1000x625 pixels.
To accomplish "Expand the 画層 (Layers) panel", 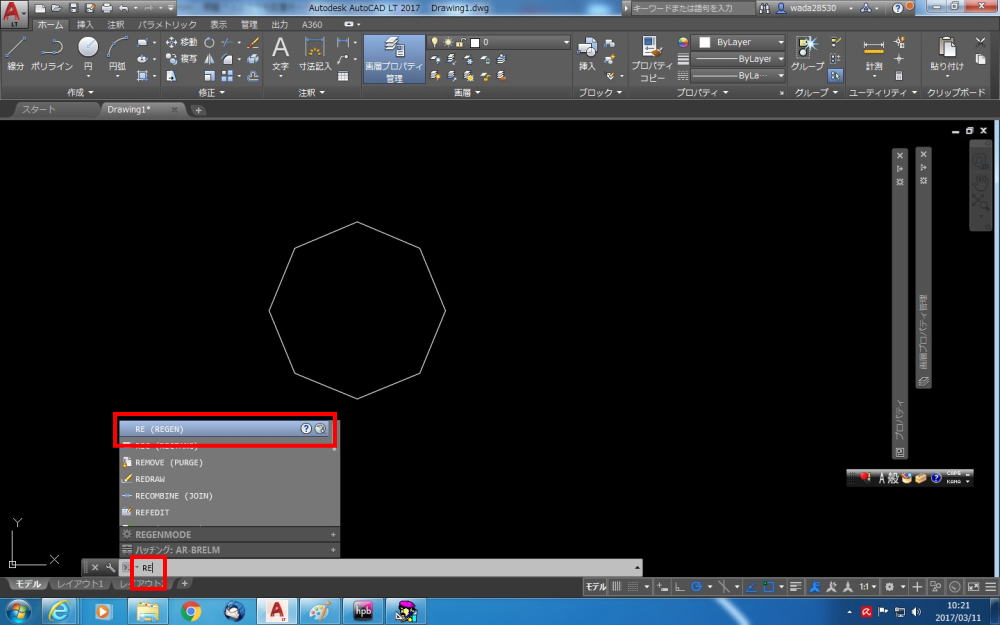I will pos(467,92).
